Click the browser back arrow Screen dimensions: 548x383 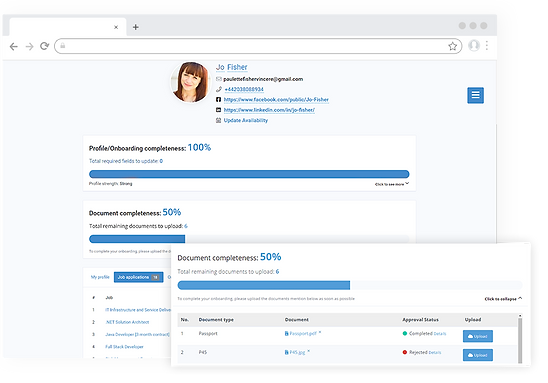pyautogui.click(x=14, y=46)
